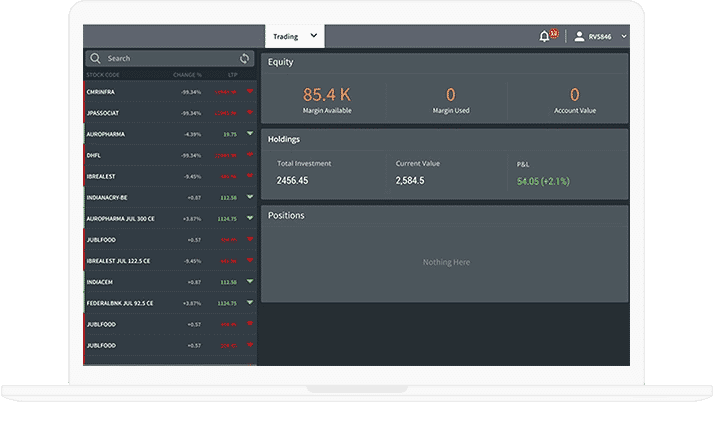
Task: Expand the RVS846 account dropdown
Action: [624, 36]
